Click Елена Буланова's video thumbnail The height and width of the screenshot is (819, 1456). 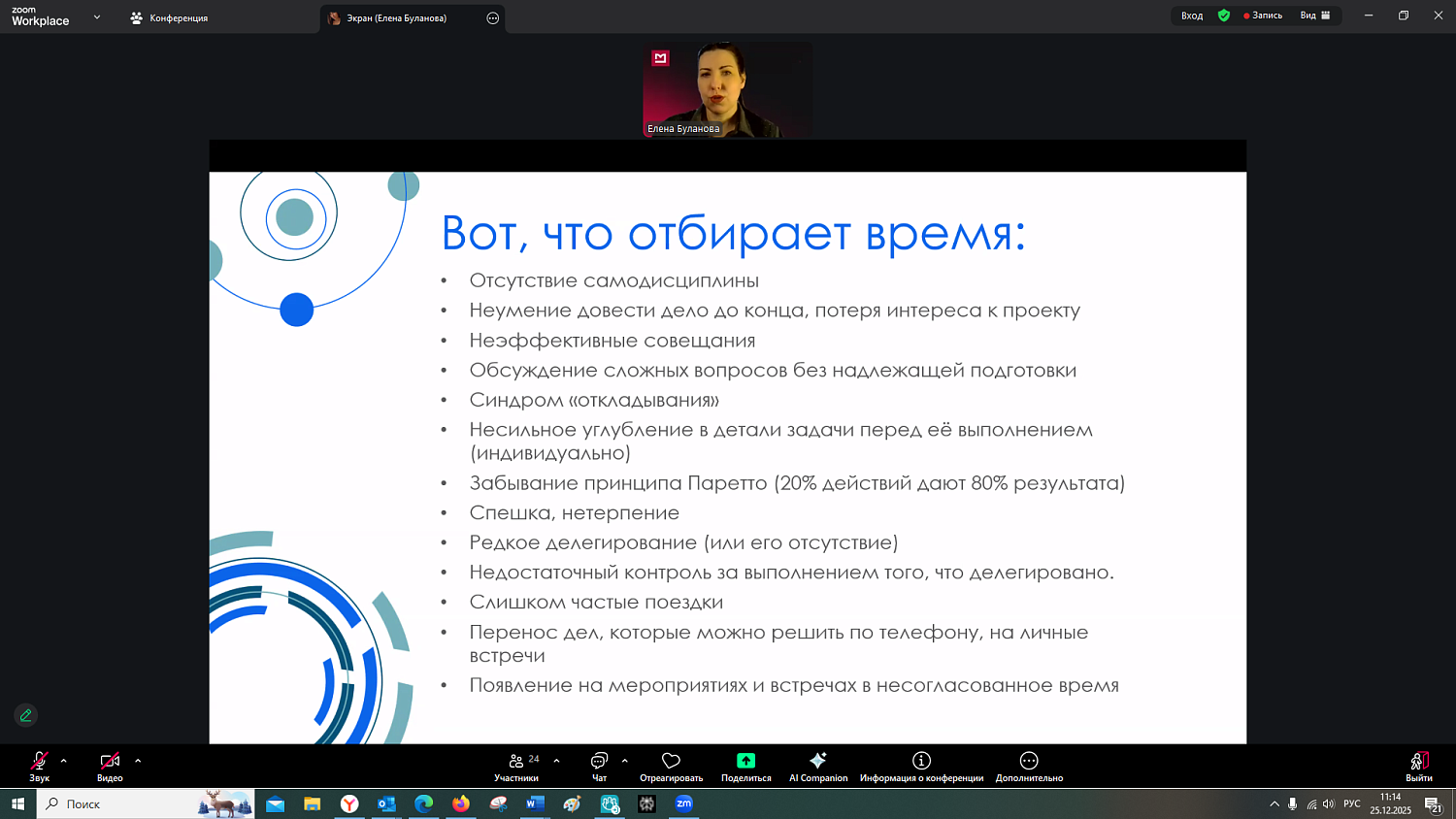click(x=727, y=87)
